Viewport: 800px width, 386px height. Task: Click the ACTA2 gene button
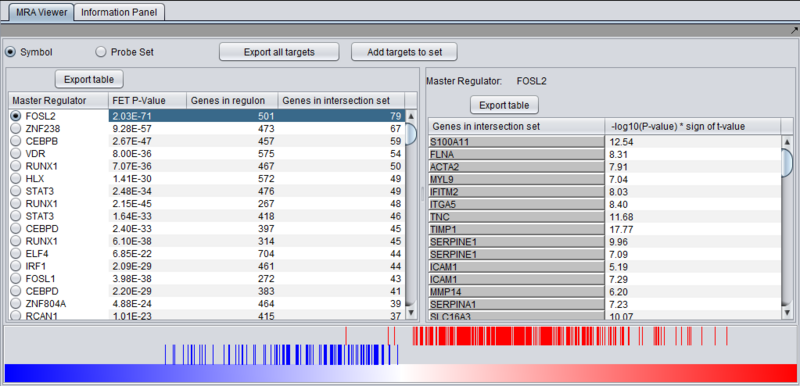tap(516, 167)
